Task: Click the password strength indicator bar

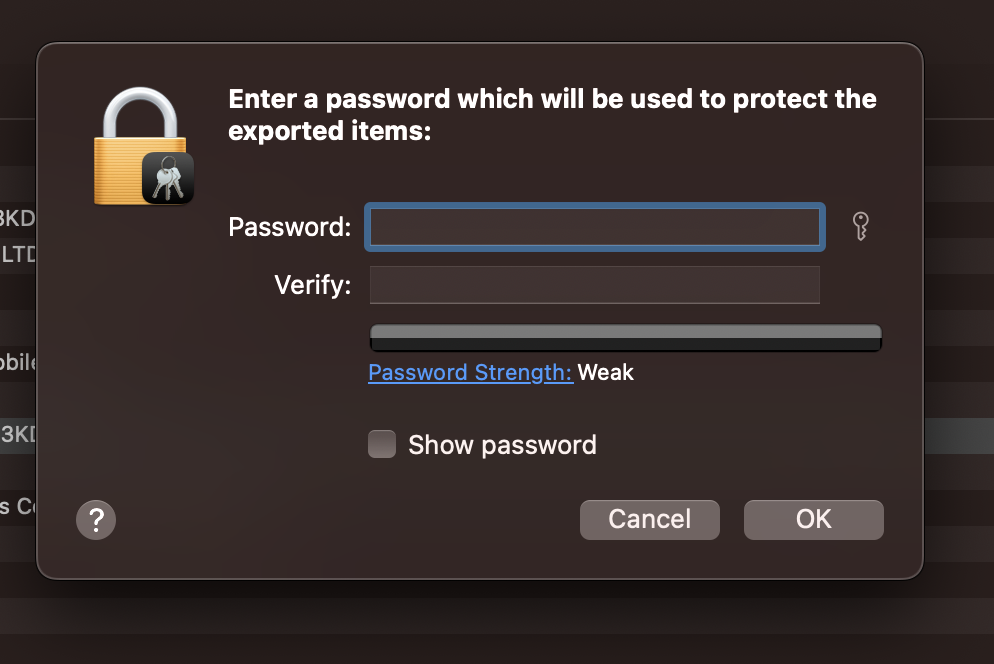Action: pyautogui.click(x=626, y=337)
